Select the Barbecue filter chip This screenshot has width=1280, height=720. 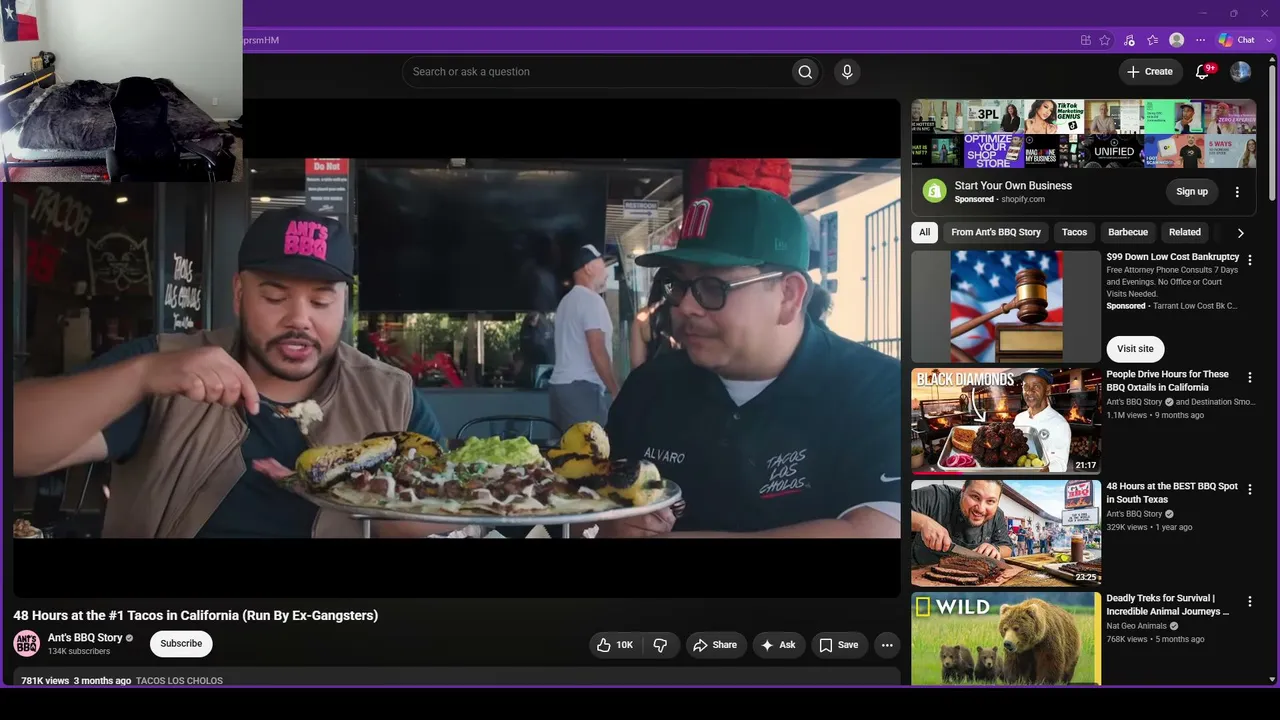(1128, 232)
